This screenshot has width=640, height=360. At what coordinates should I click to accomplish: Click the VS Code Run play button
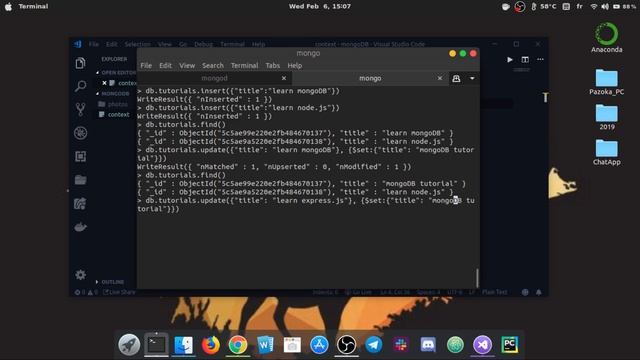(x=510, y=60)
